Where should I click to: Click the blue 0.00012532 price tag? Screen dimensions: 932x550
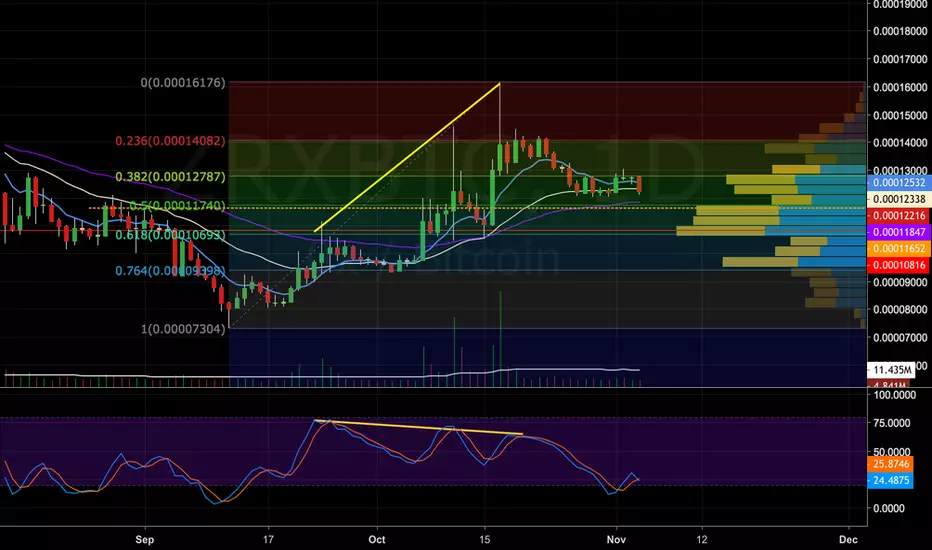(x=899, y=183)
